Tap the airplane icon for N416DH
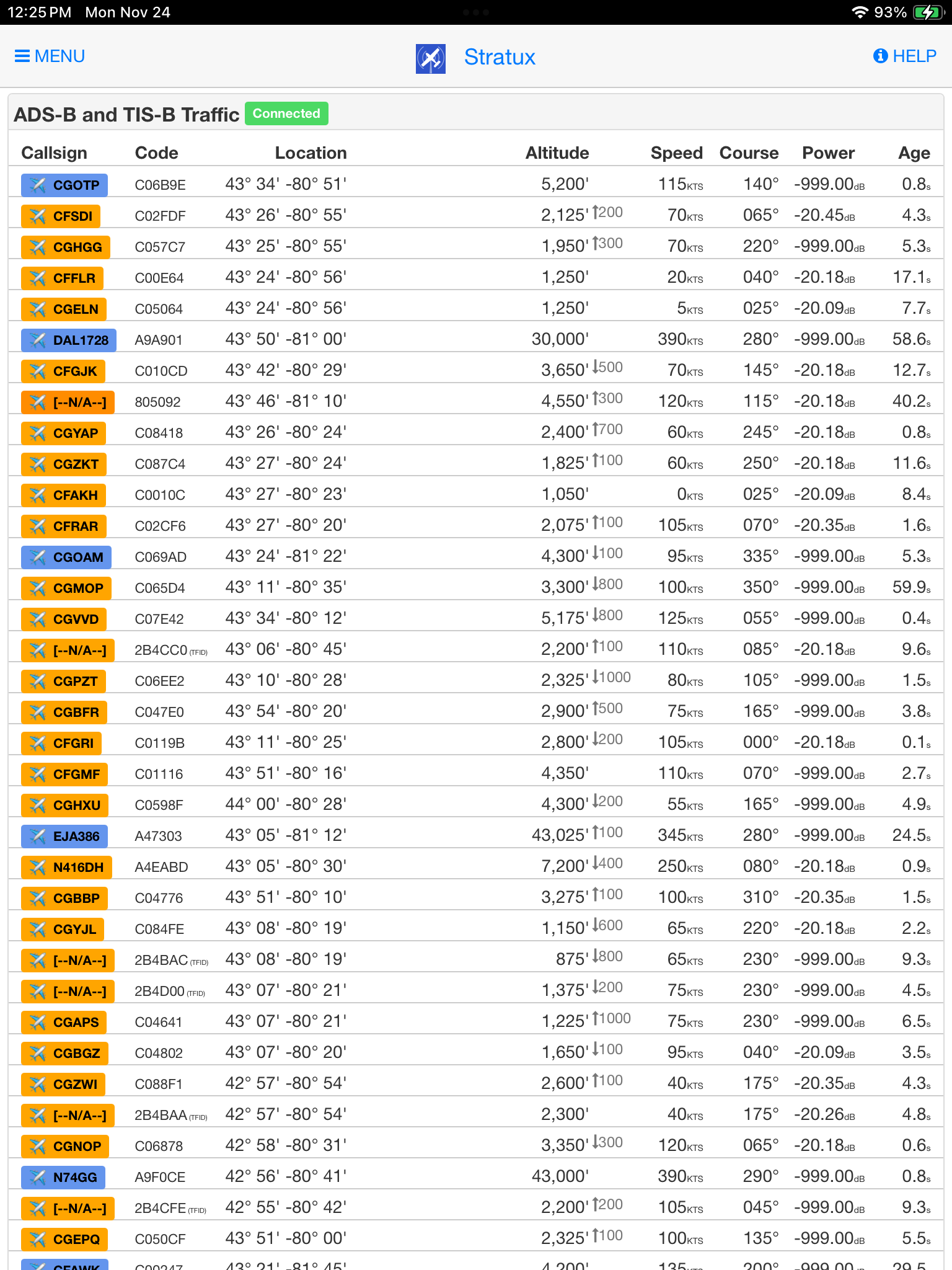Image resolution: width=952 pixels, height=1270 pixels. [38, 867]
